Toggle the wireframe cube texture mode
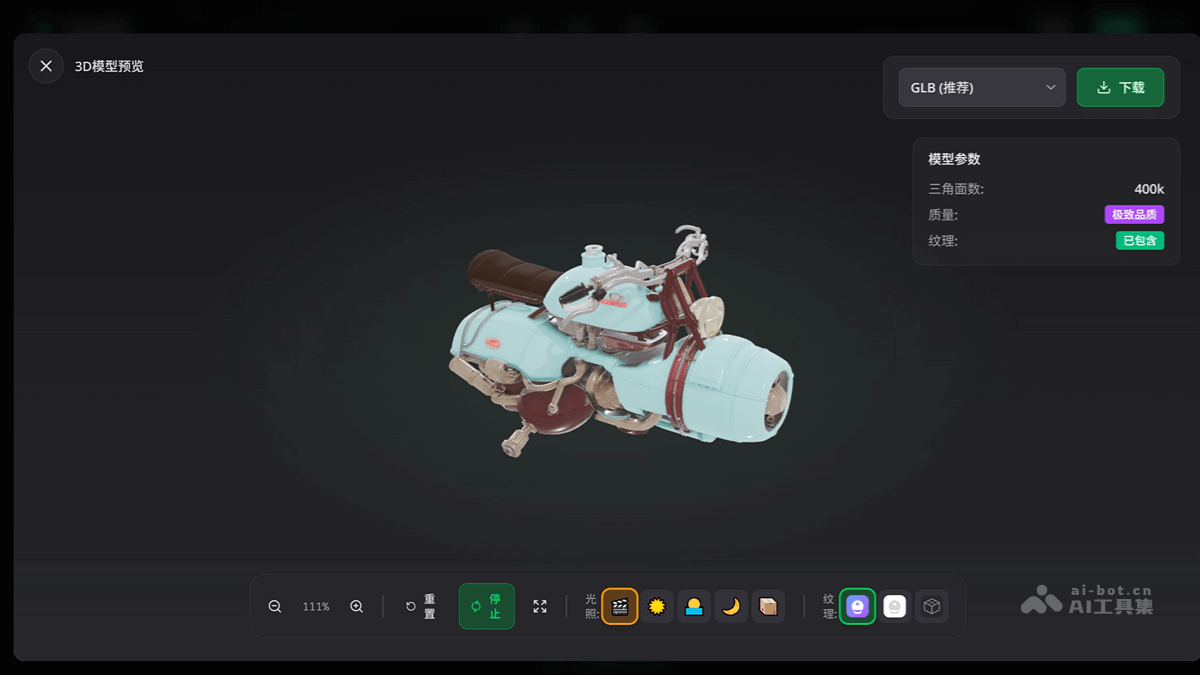The height and width of the screenshot is (675, 1200). coord(932,607)
